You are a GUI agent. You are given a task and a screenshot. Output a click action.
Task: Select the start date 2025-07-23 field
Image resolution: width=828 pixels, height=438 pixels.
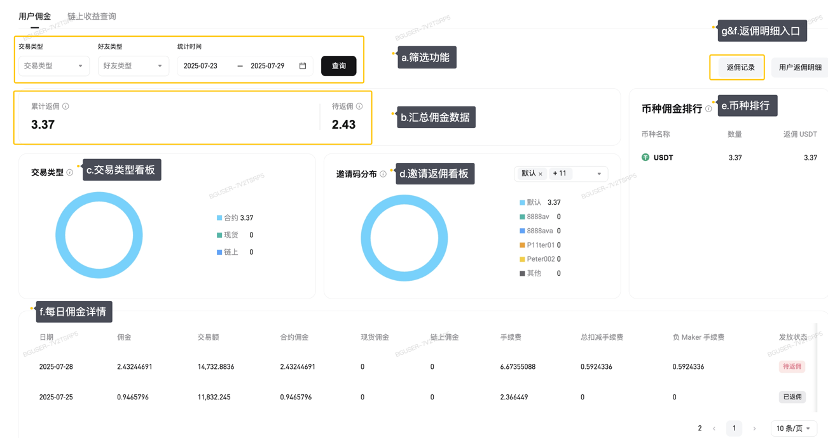(201, 66)
